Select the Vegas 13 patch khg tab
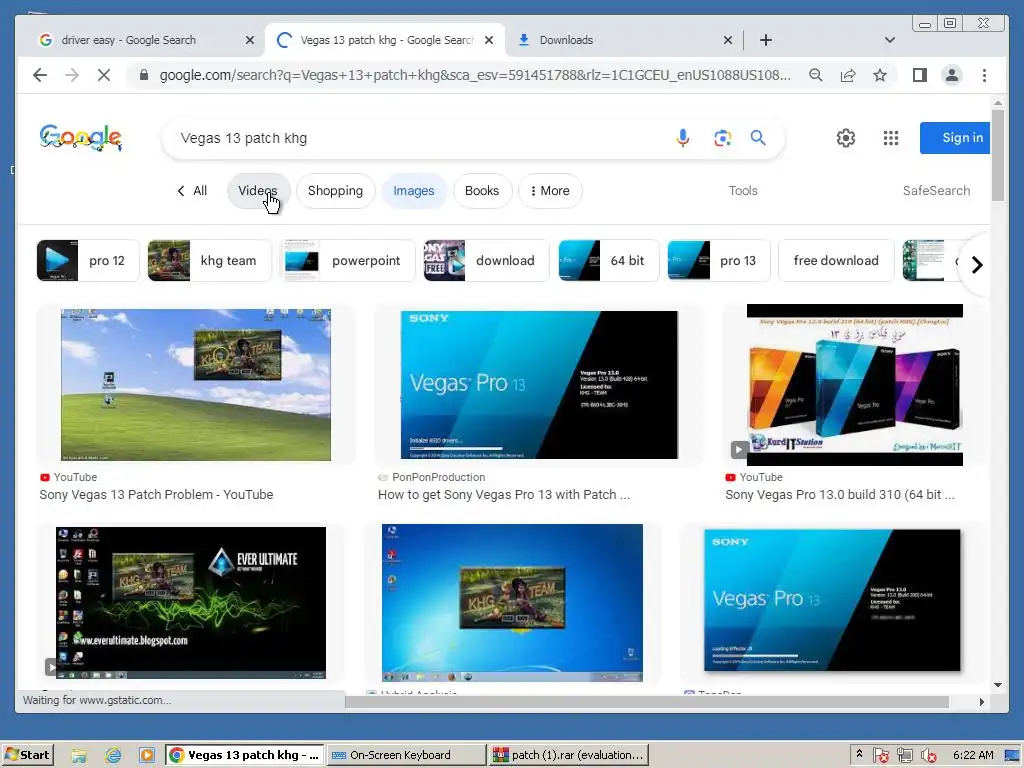Image resolution: width=1024 pixels, height=768 pixels. [385, 40]
